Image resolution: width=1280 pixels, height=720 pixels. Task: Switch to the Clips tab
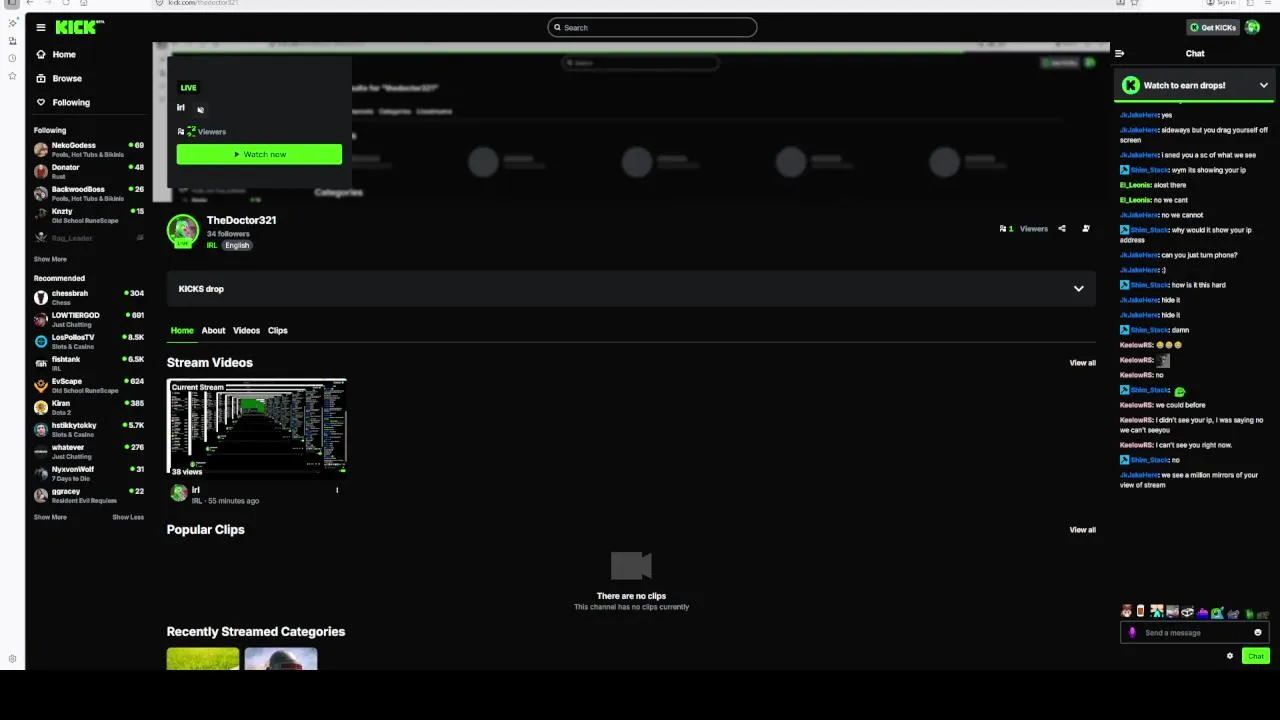pyautogui.click(x=277, y=331)
